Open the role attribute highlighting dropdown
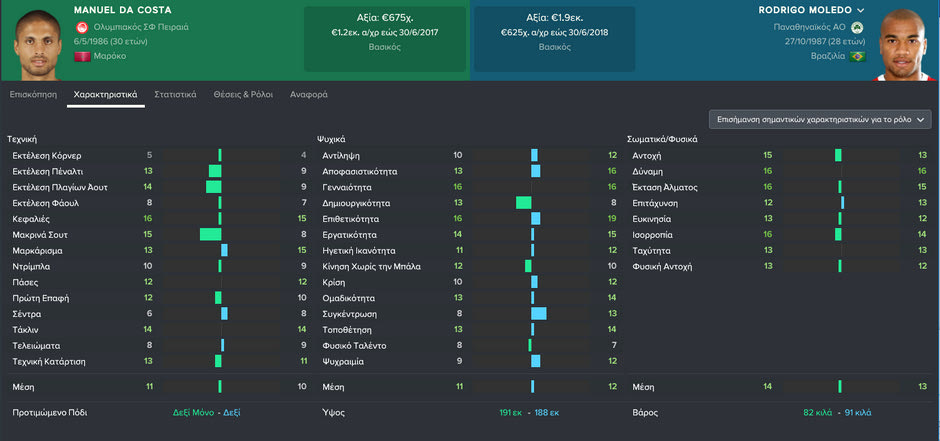Image resolution: width=940 pixels, height=441 pixels. (x=820, y=119)
